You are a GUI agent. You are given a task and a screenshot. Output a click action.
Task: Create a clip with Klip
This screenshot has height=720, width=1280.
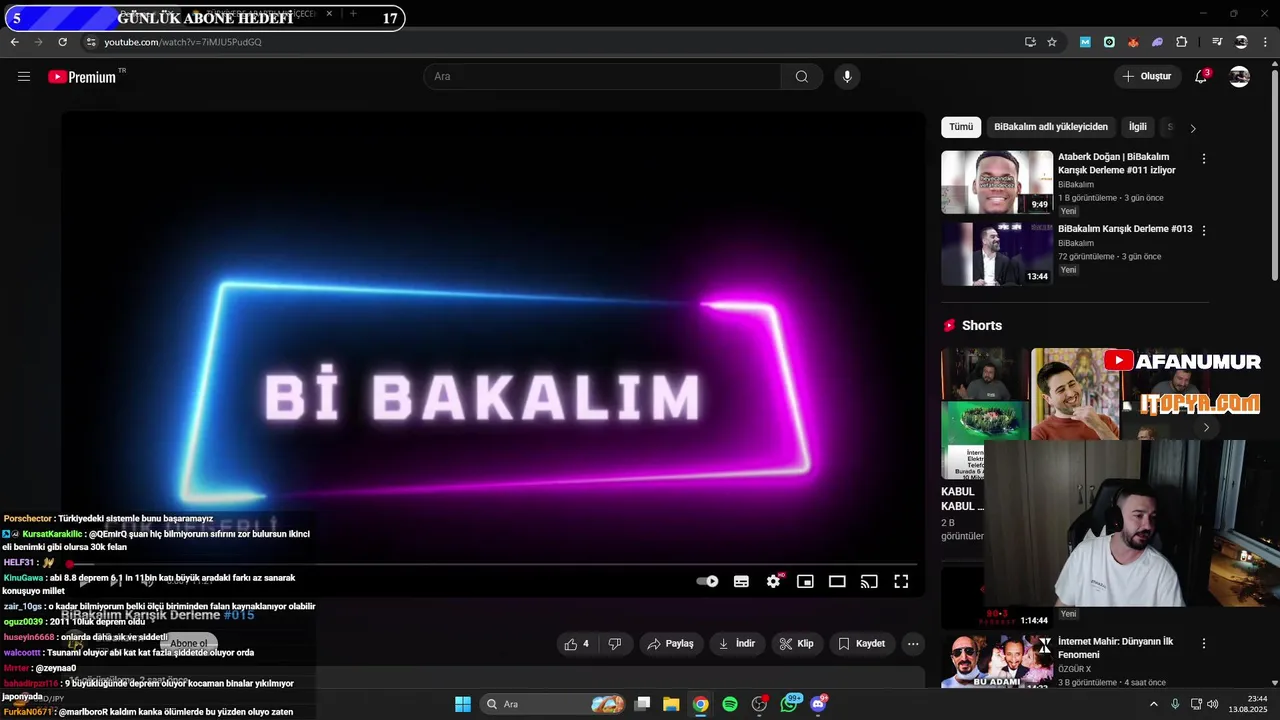[797, 644]
